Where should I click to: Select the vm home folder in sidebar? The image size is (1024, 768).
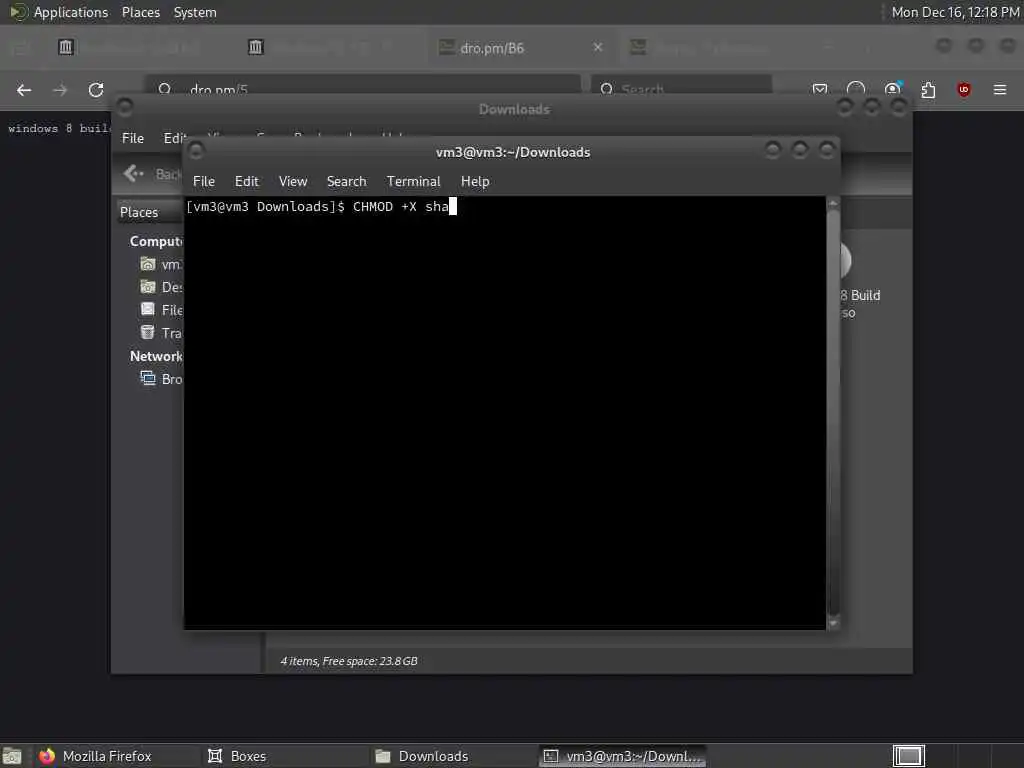[161, 264]
